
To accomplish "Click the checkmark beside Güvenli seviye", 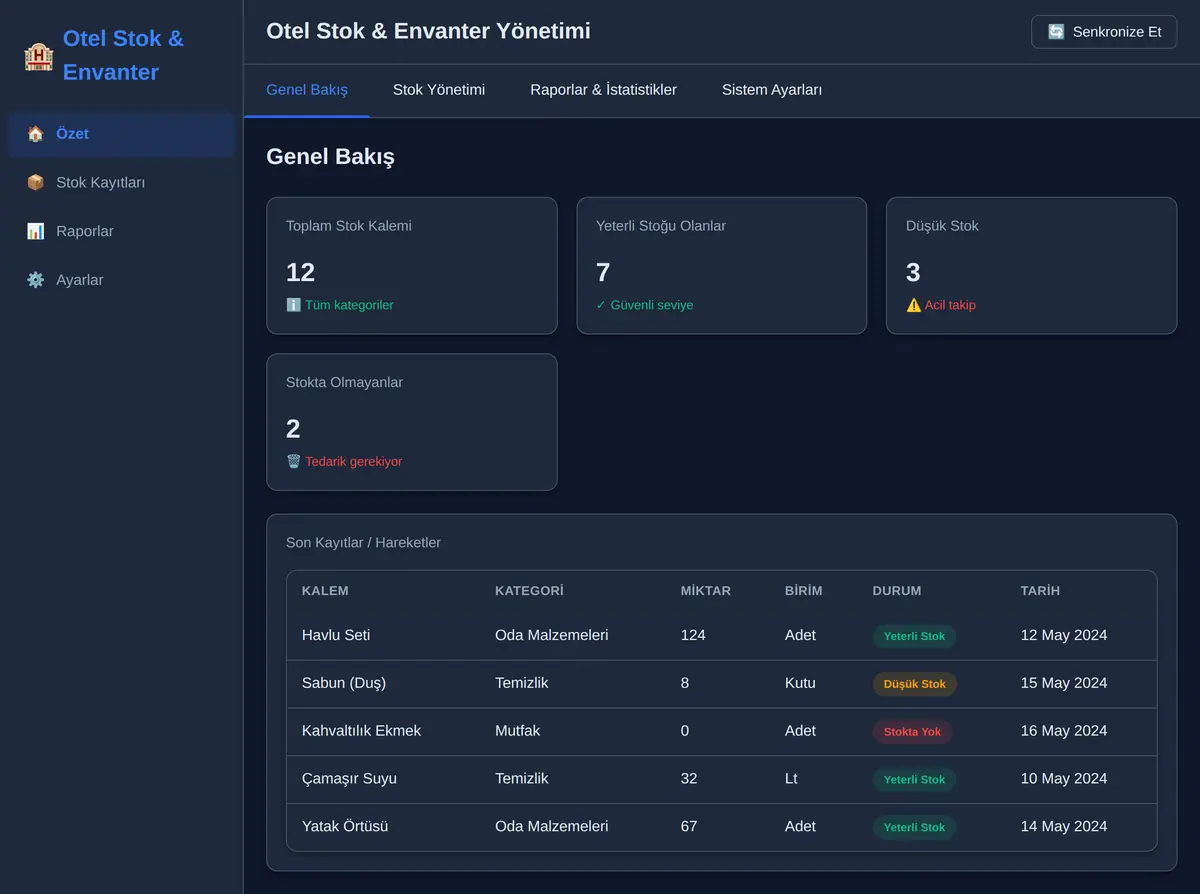I will pyautogui.click(x=601, y=305).
